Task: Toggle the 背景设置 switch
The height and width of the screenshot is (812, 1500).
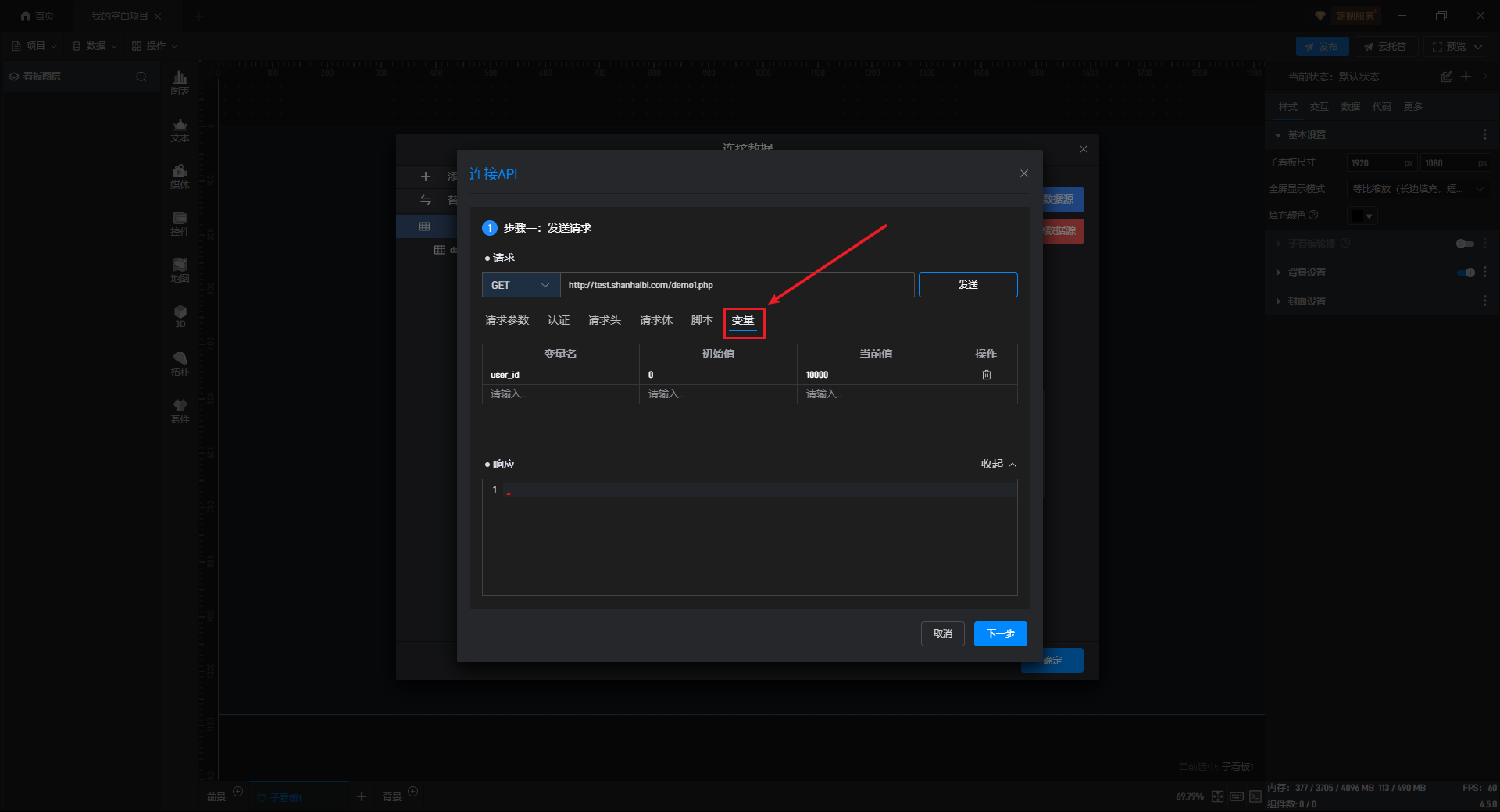Action: click(1466, 272)
